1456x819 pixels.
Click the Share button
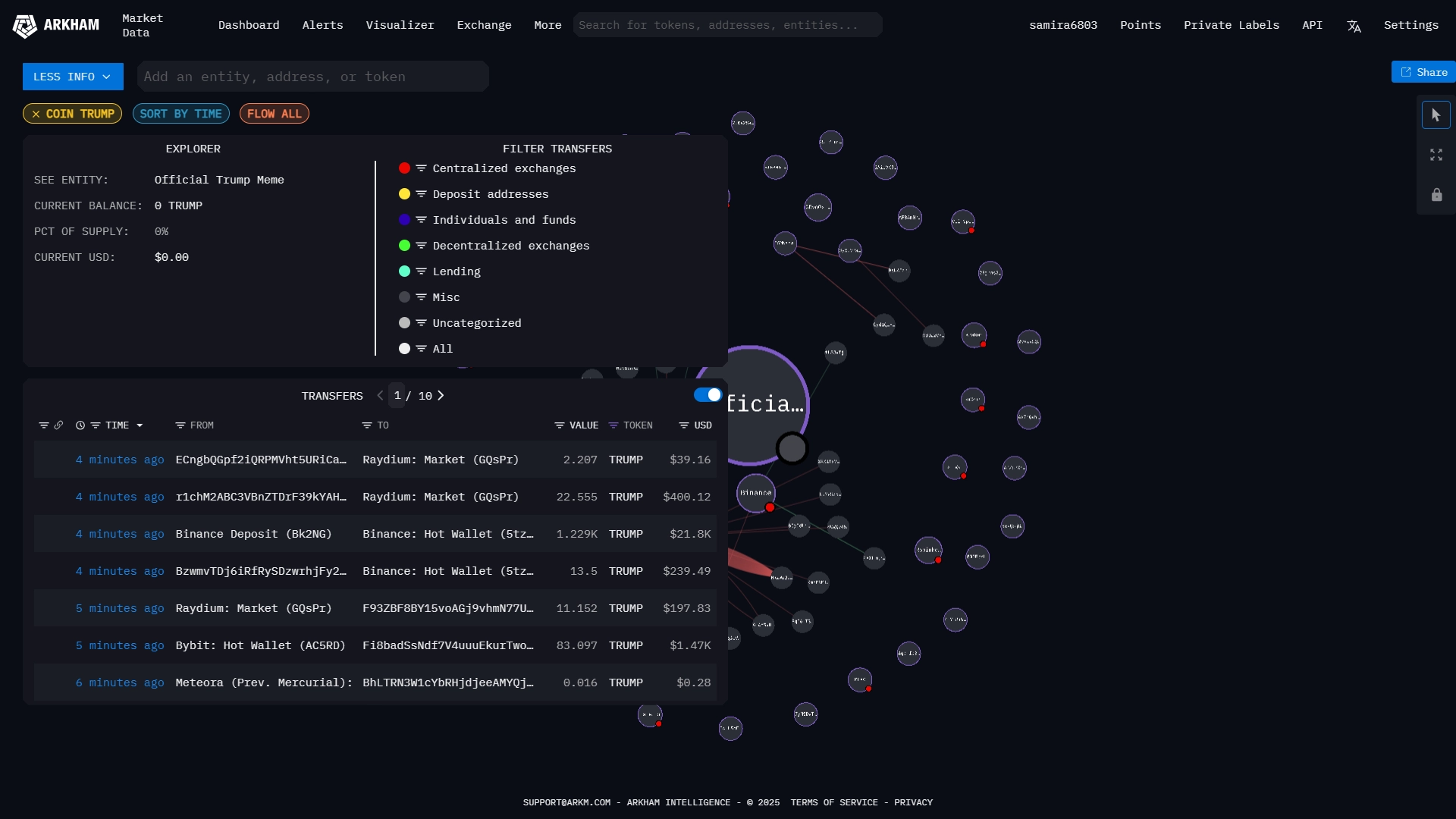pyautogui.click(x=1423, y=72)
